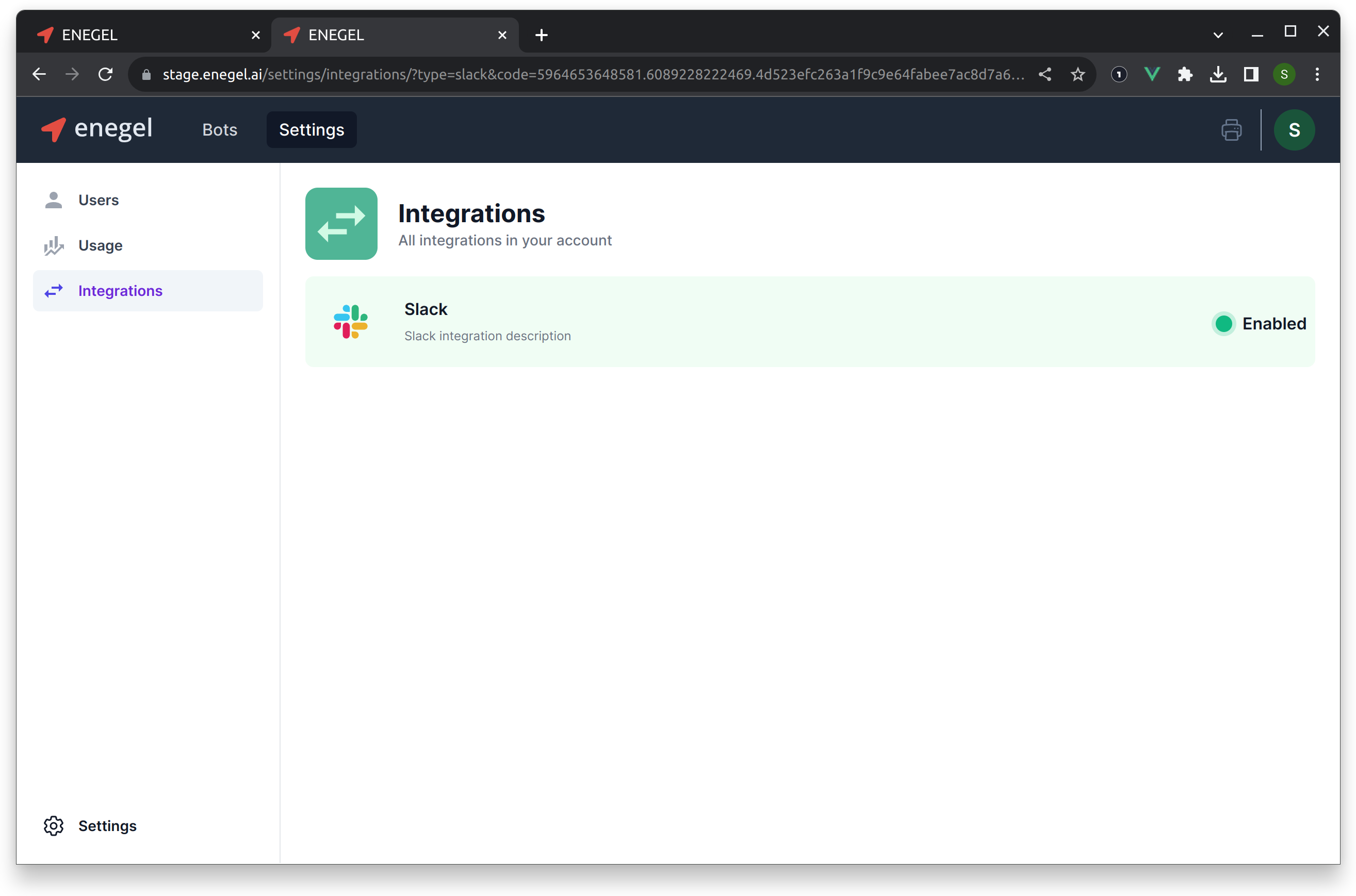Open Settings from the sidebar gear entry
Screen dimensions: 1356x896
(x=53, y=826)
